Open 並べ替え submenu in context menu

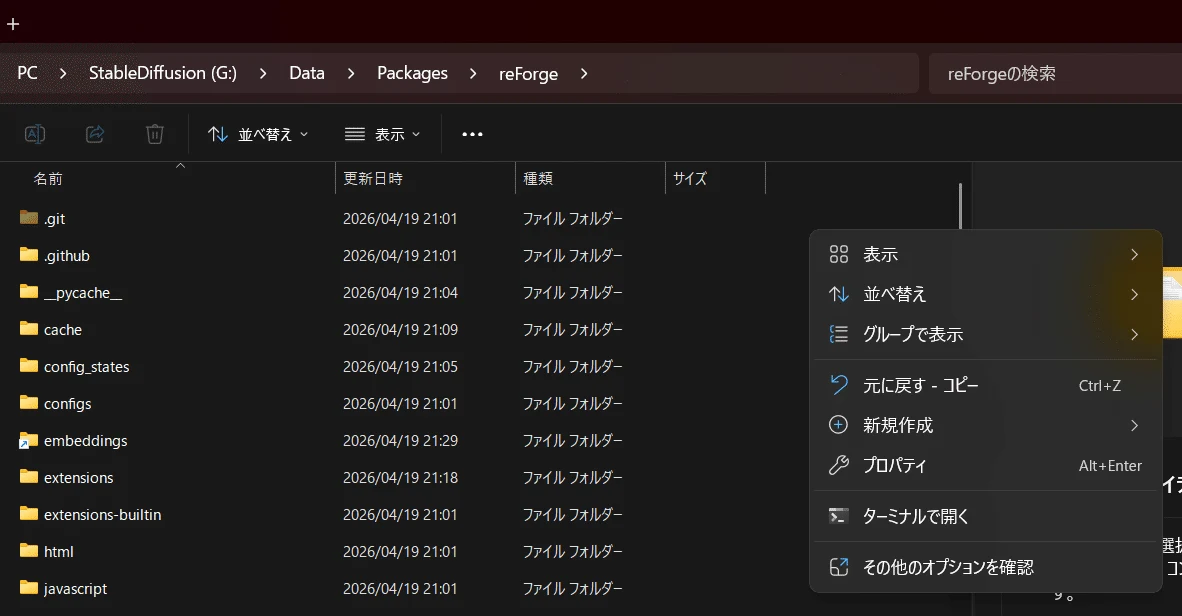pos(985,295)
